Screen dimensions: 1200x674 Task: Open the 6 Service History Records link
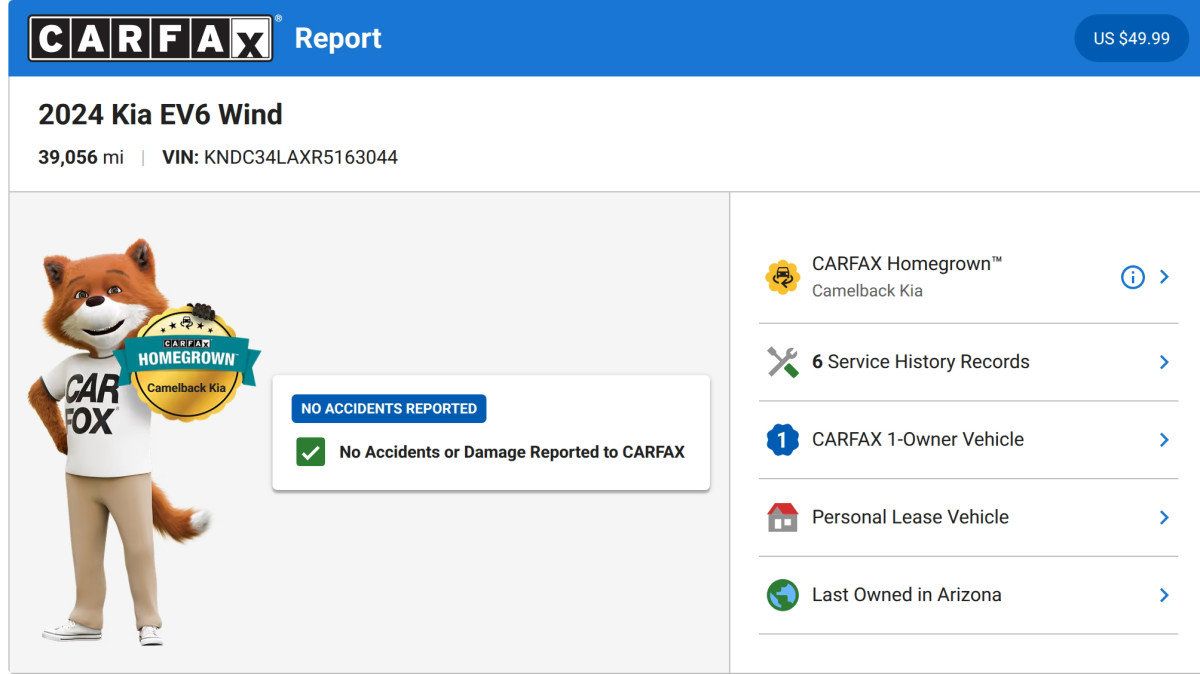(920, 362)
